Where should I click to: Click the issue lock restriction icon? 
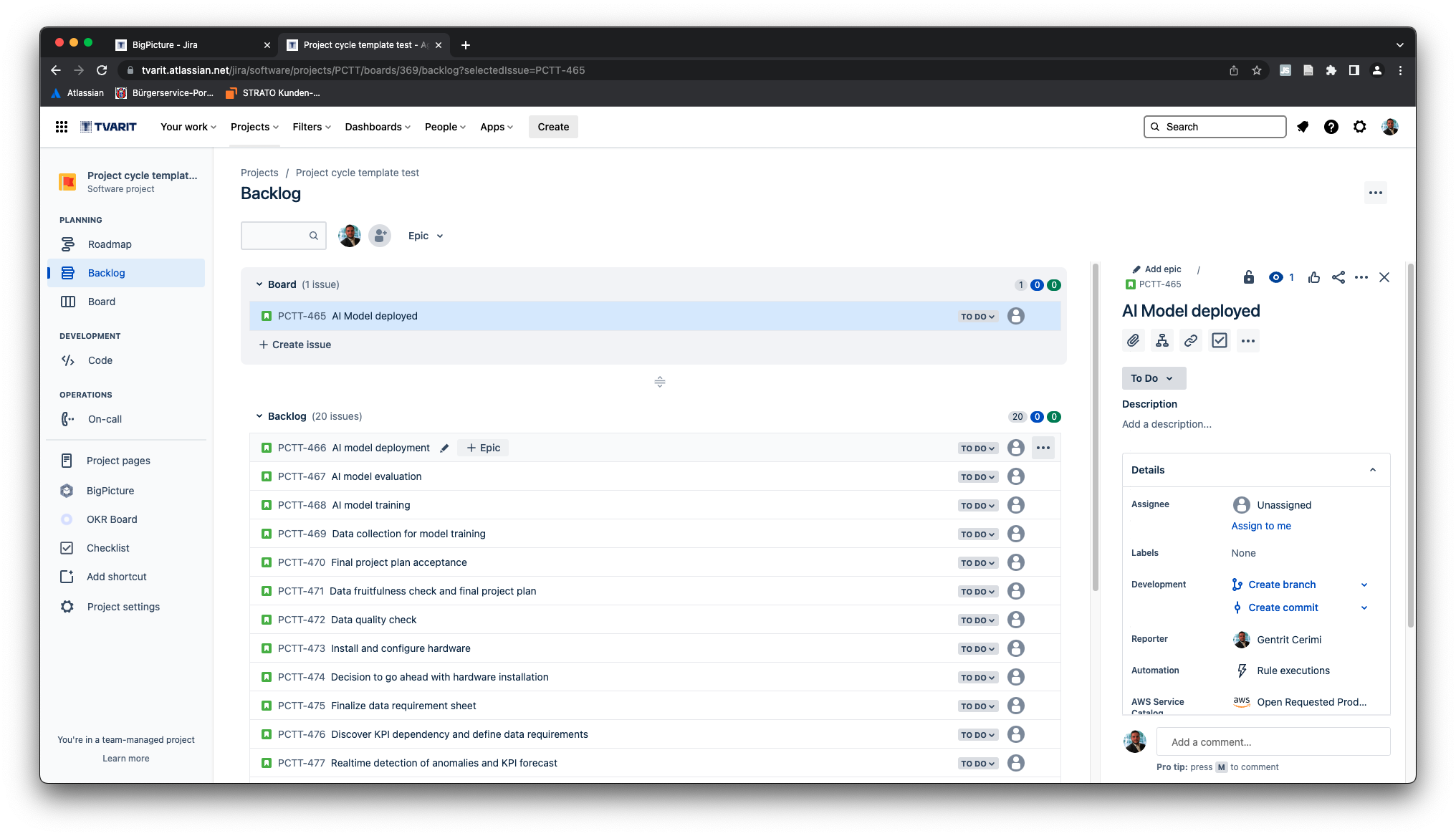[1249, 277]
